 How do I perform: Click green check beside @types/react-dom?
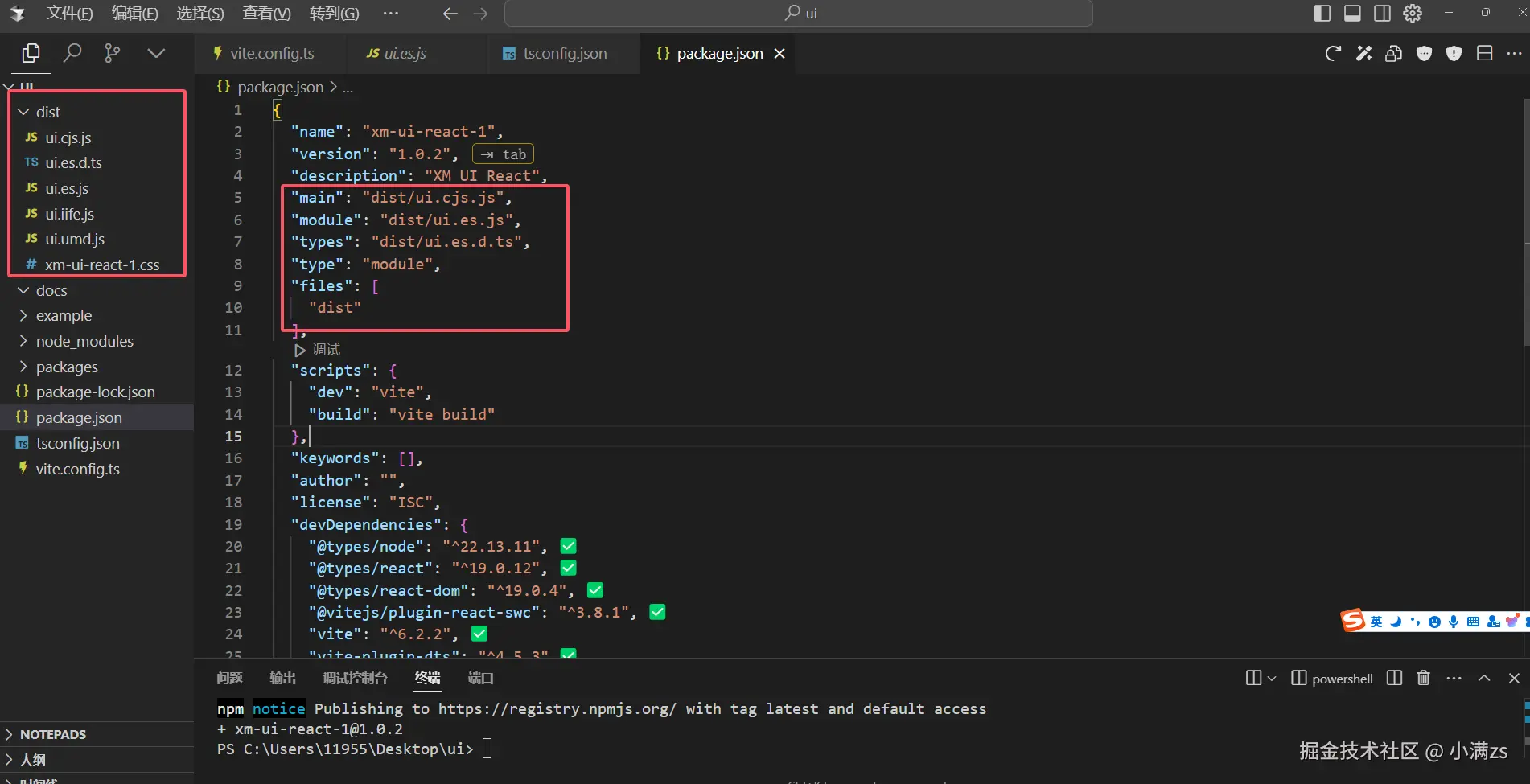pyautogui.click(x=595, y=590)
